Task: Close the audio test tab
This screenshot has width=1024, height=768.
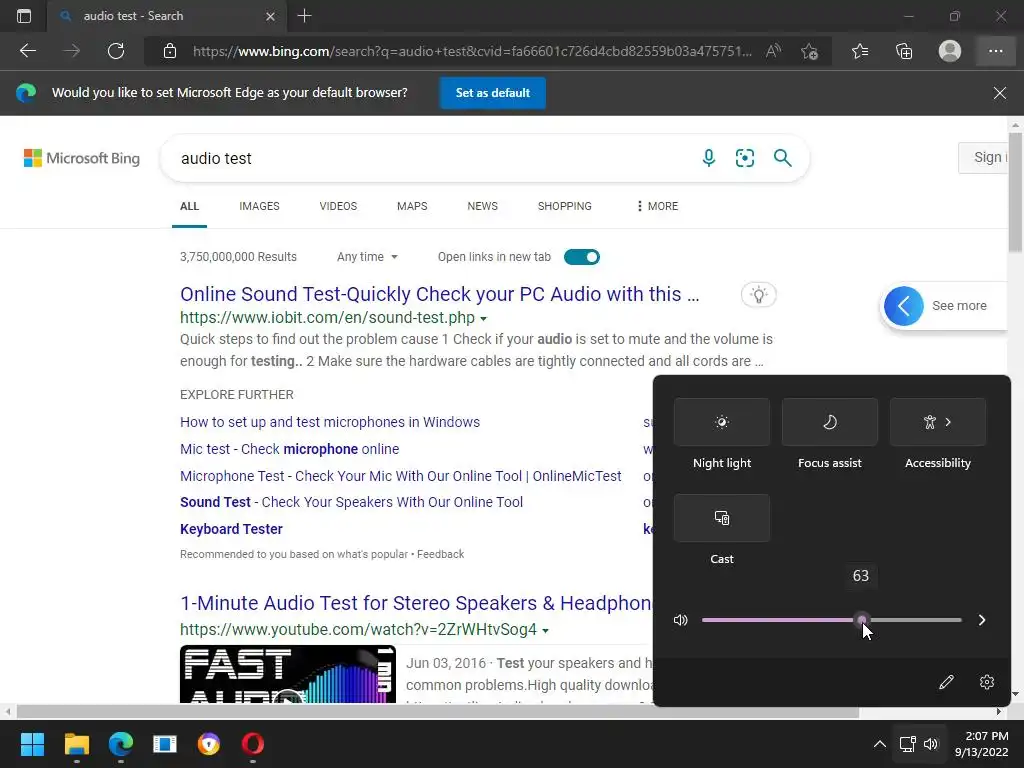Action: click(270, 16)
